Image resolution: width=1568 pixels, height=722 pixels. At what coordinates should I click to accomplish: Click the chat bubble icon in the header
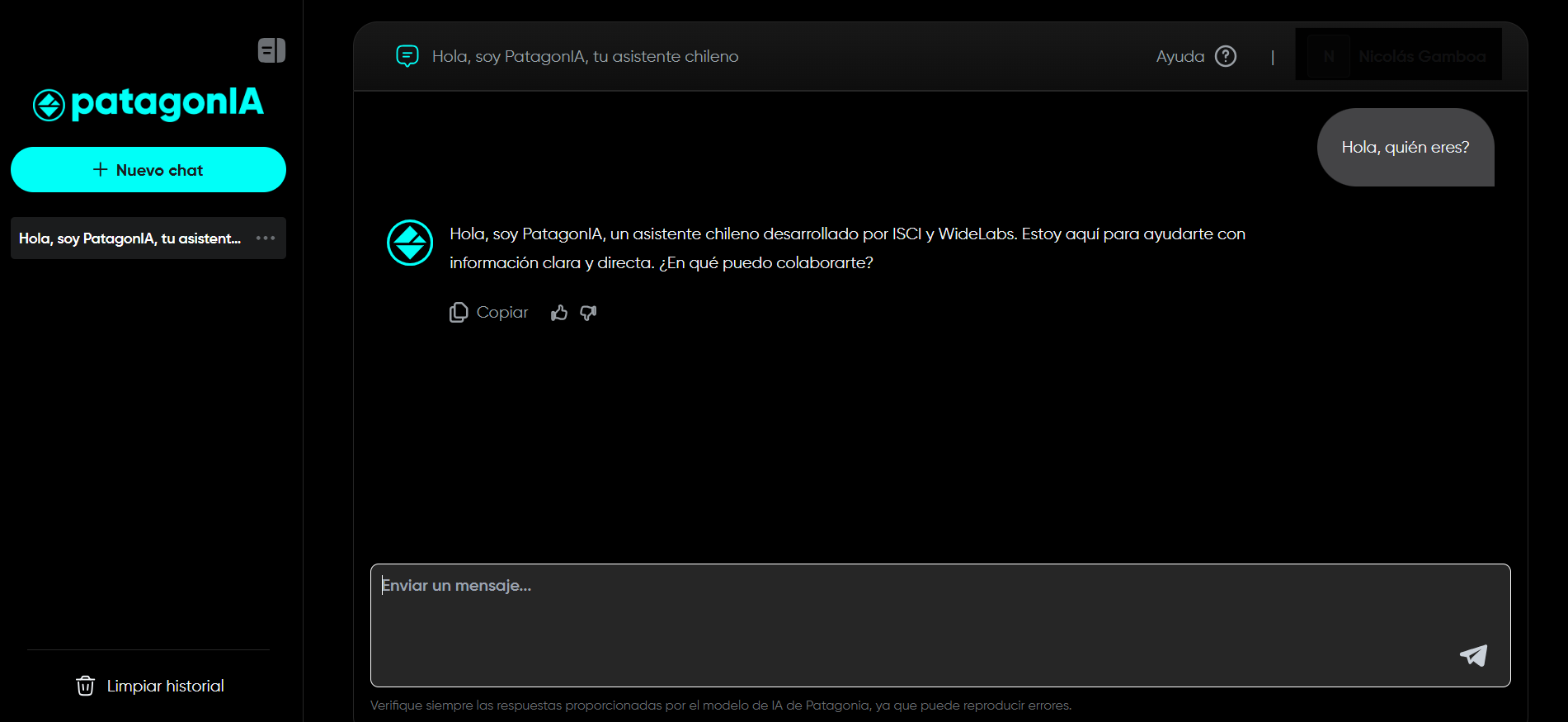[407, 56]
